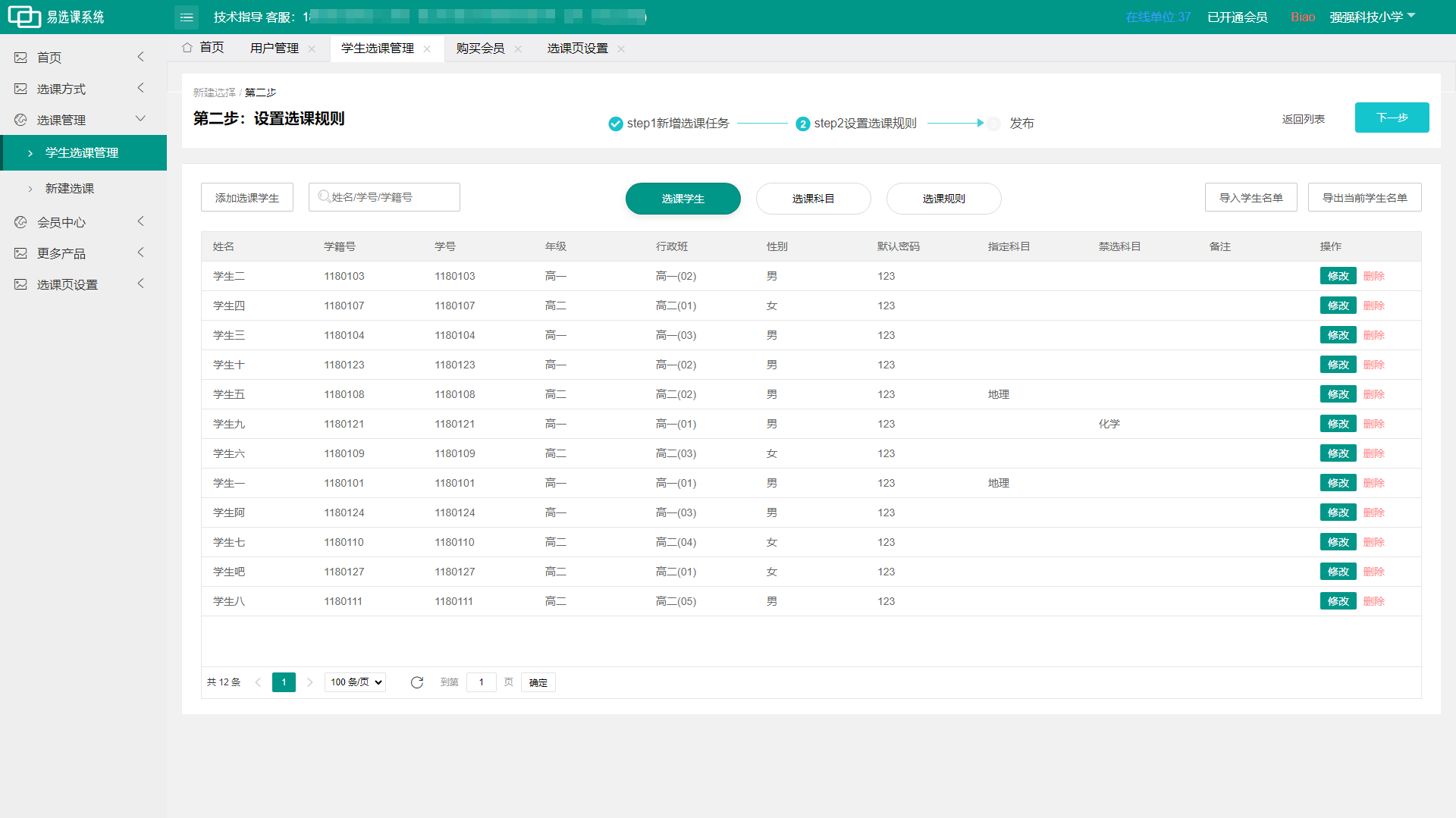1456x818 pixels.
Task: Click 修改 for student 学生五
Action: coord(1338,394)
